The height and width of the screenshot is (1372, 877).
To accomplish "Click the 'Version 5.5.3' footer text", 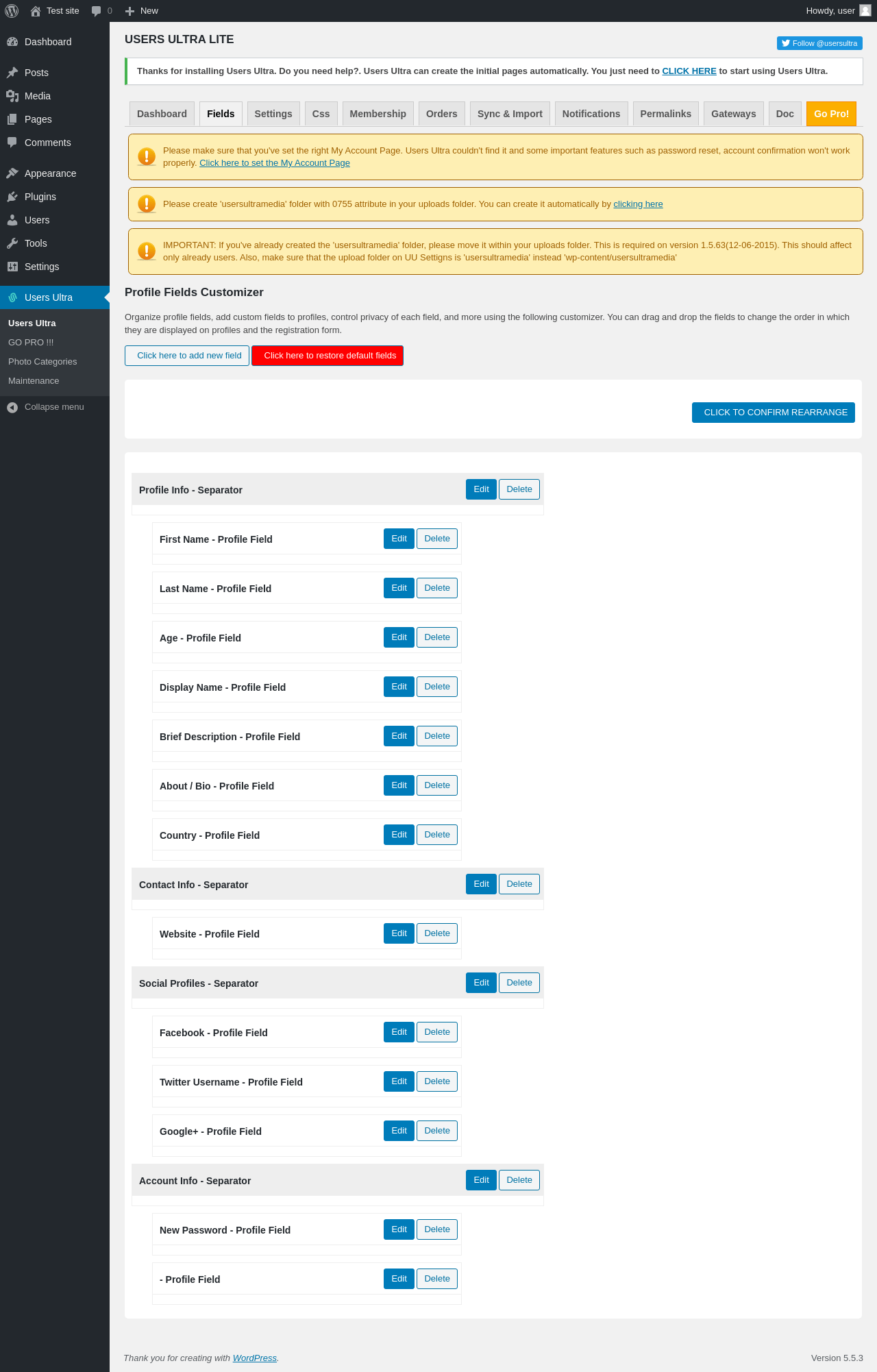I will click(837, 1358).
